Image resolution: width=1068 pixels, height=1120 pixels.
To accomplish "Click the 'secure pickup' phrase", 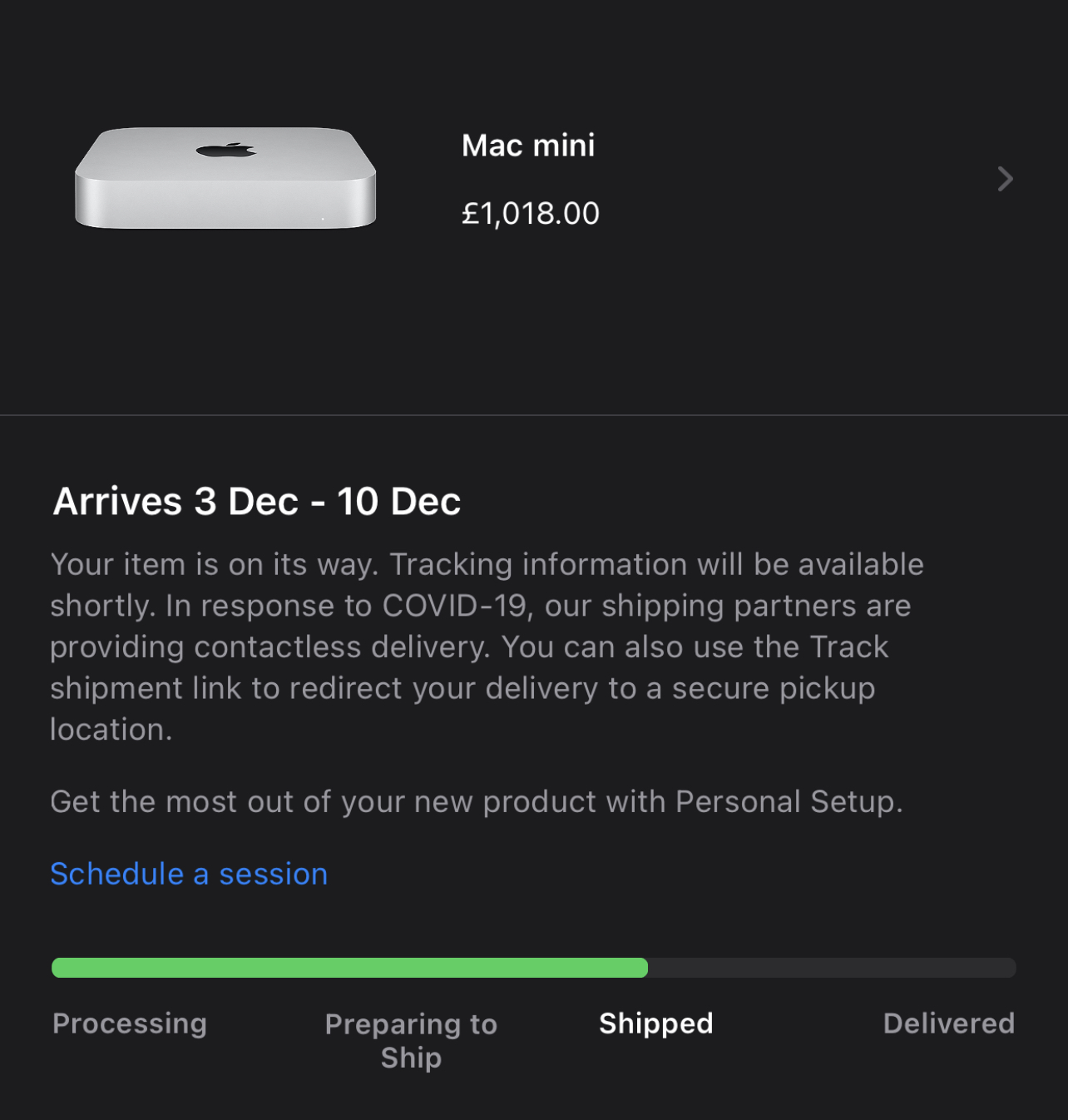I will (773, 688).
